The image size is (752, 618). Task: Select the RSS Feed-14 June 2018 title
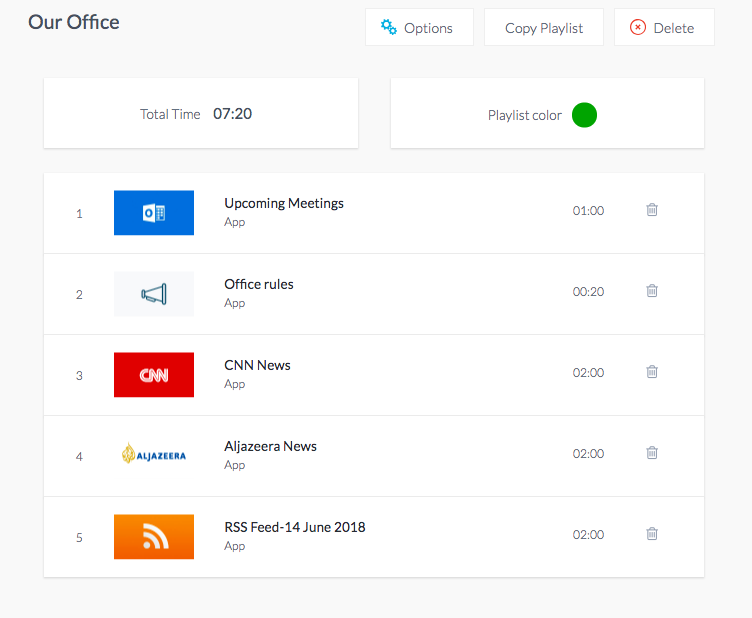click(x=295, y=527)
